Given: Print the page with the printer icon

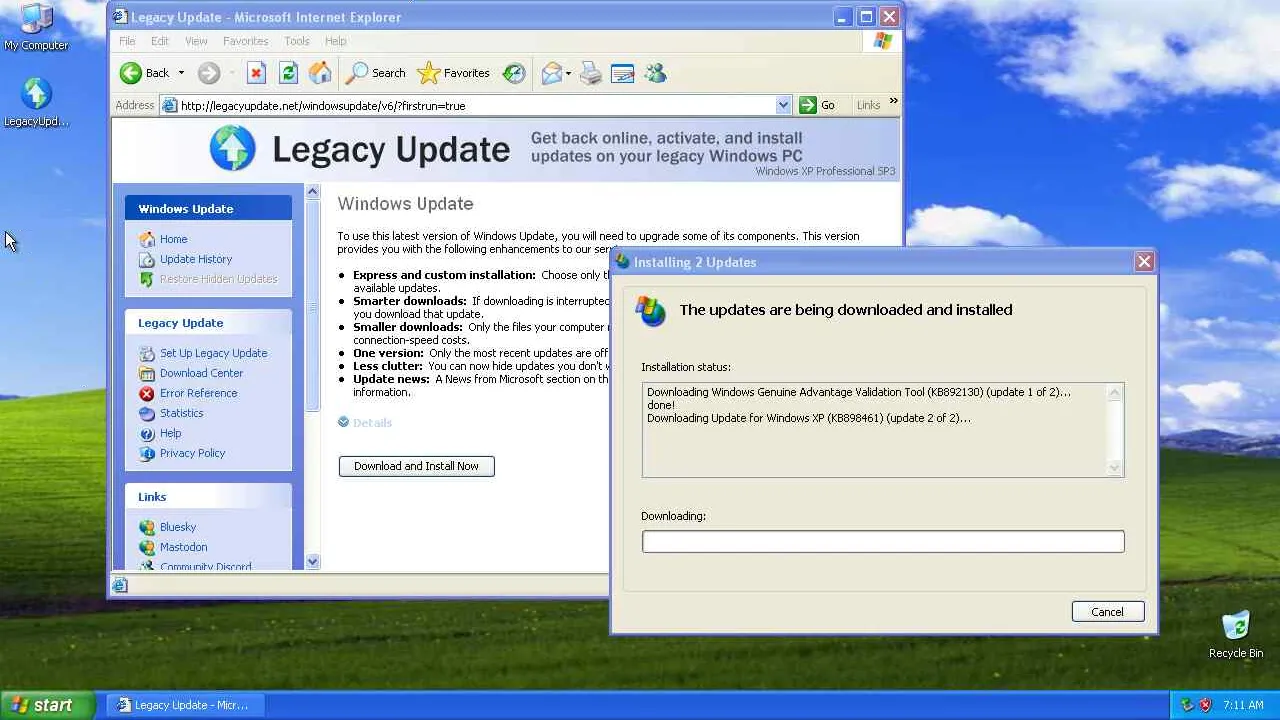Looking at the screenshot, I should pyautogui.click(x=591, y=73).
